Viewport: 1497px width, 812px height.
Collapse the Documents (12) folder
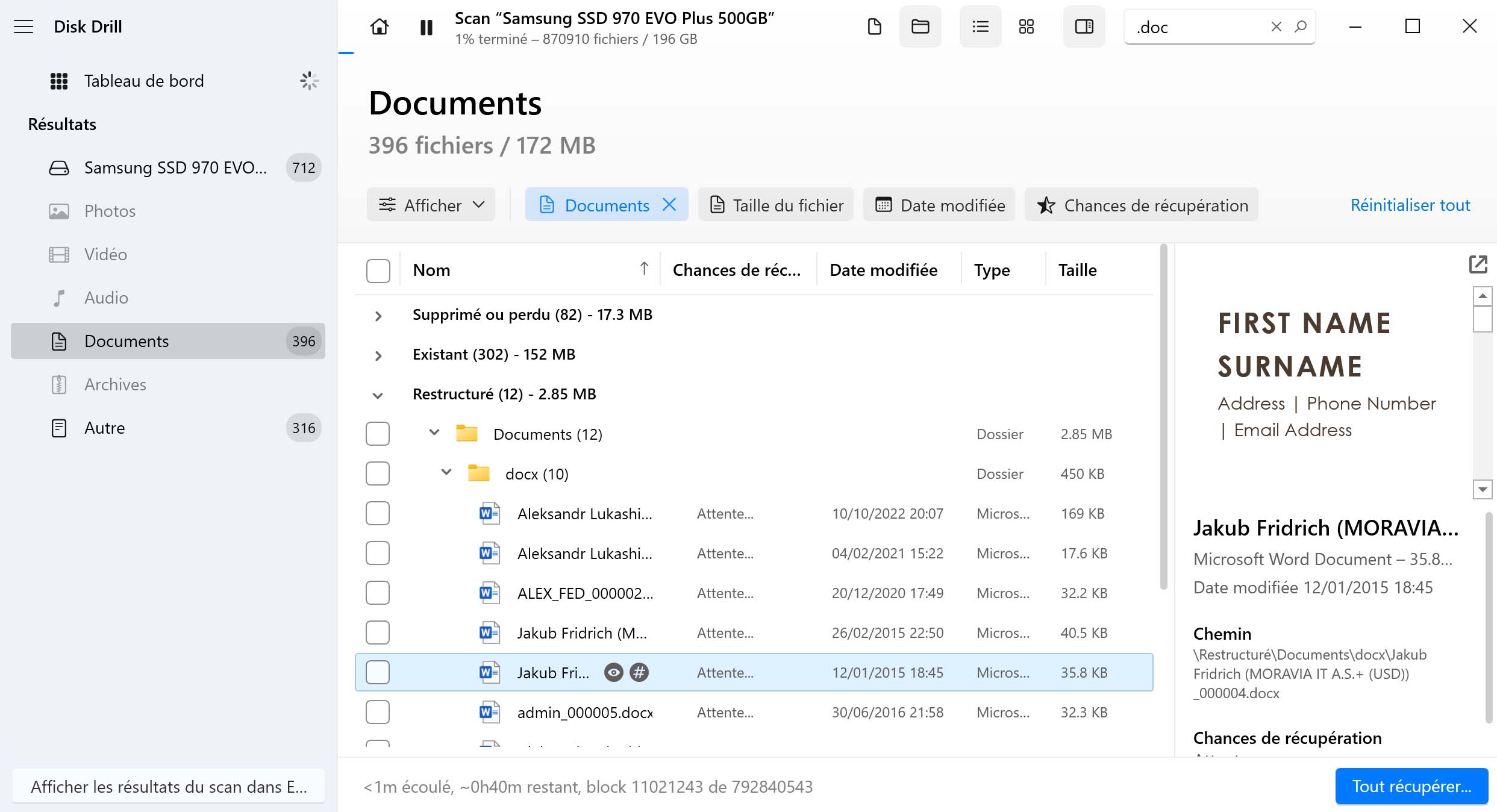pos(434,433)
